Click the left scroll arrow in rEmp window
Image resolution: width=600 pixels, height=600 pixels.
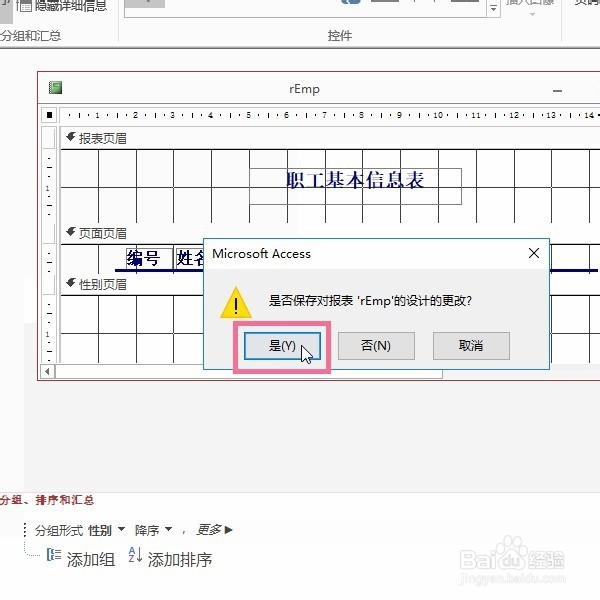tap(48, 371)
